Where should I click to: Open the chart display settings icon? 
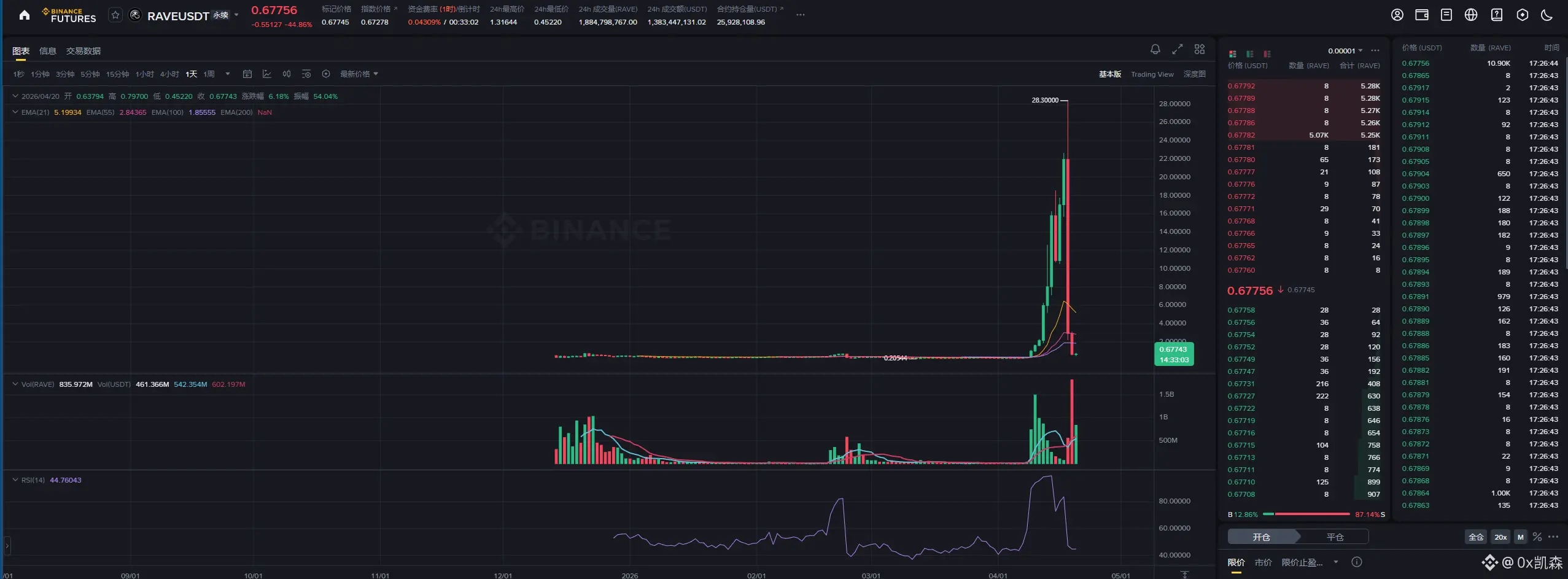306,74
